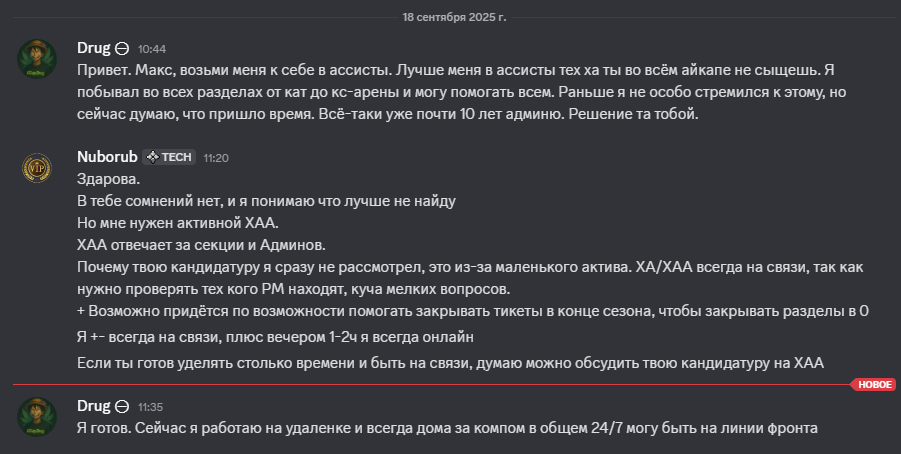The width and height of the screenshot is (901, 454).
Task: Click the emblem icon inside the TECH tag
Action: pos(152,157)
